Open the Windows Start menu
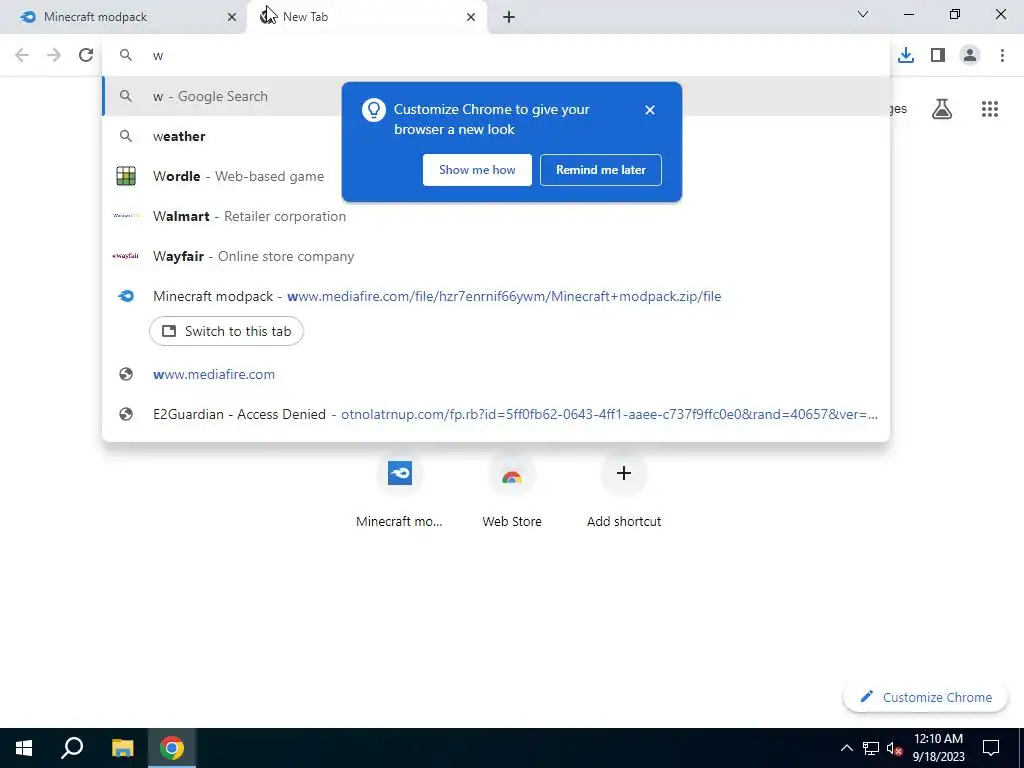The width and height of the screenshot is (1024, 768). pyautogui.click(x=24, y=748)
